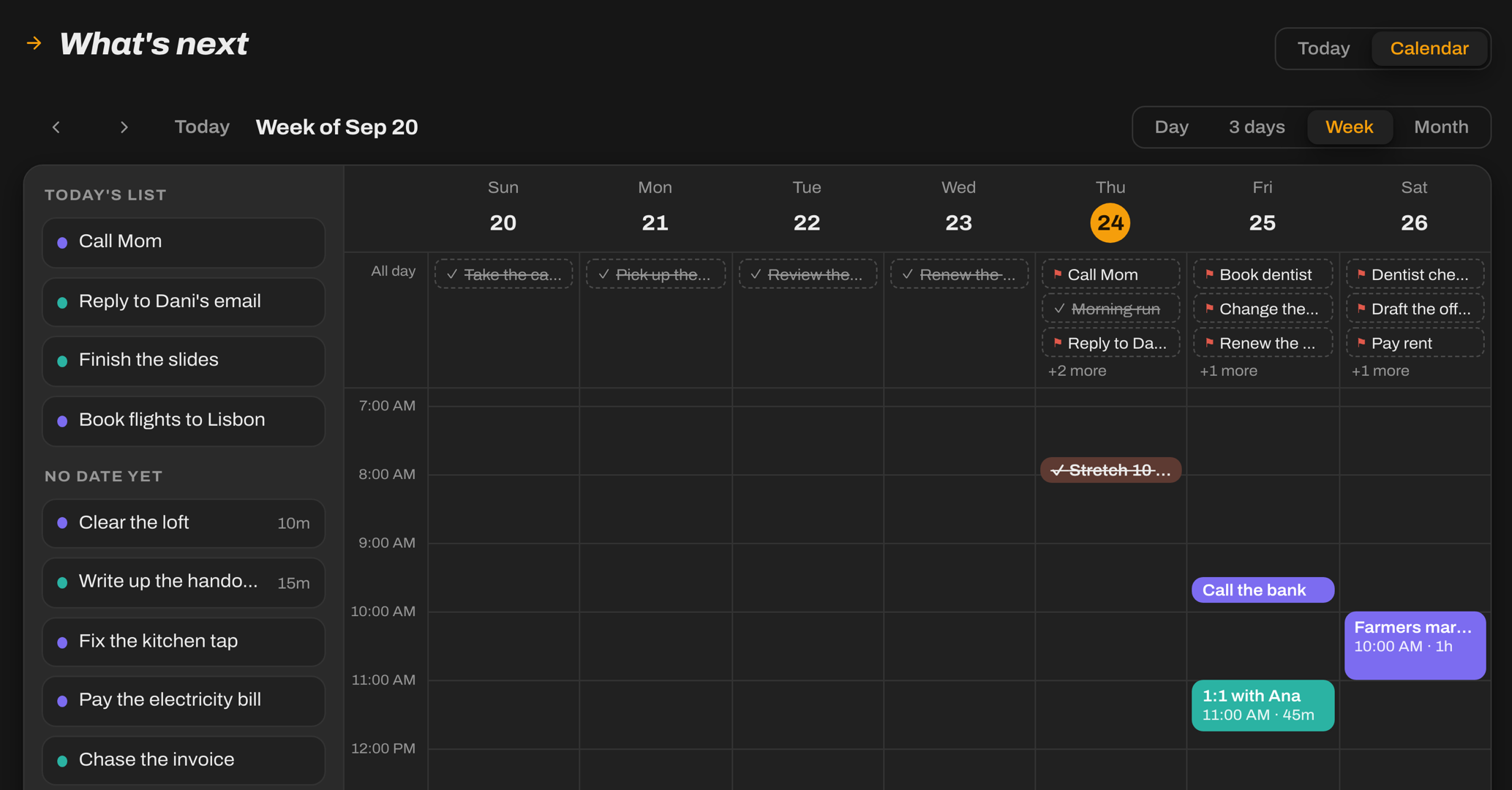Viewport: 1512px width, 790px height.
Task: Click the purple dot on Book flights to Lisbon
Action: (62, 421)
